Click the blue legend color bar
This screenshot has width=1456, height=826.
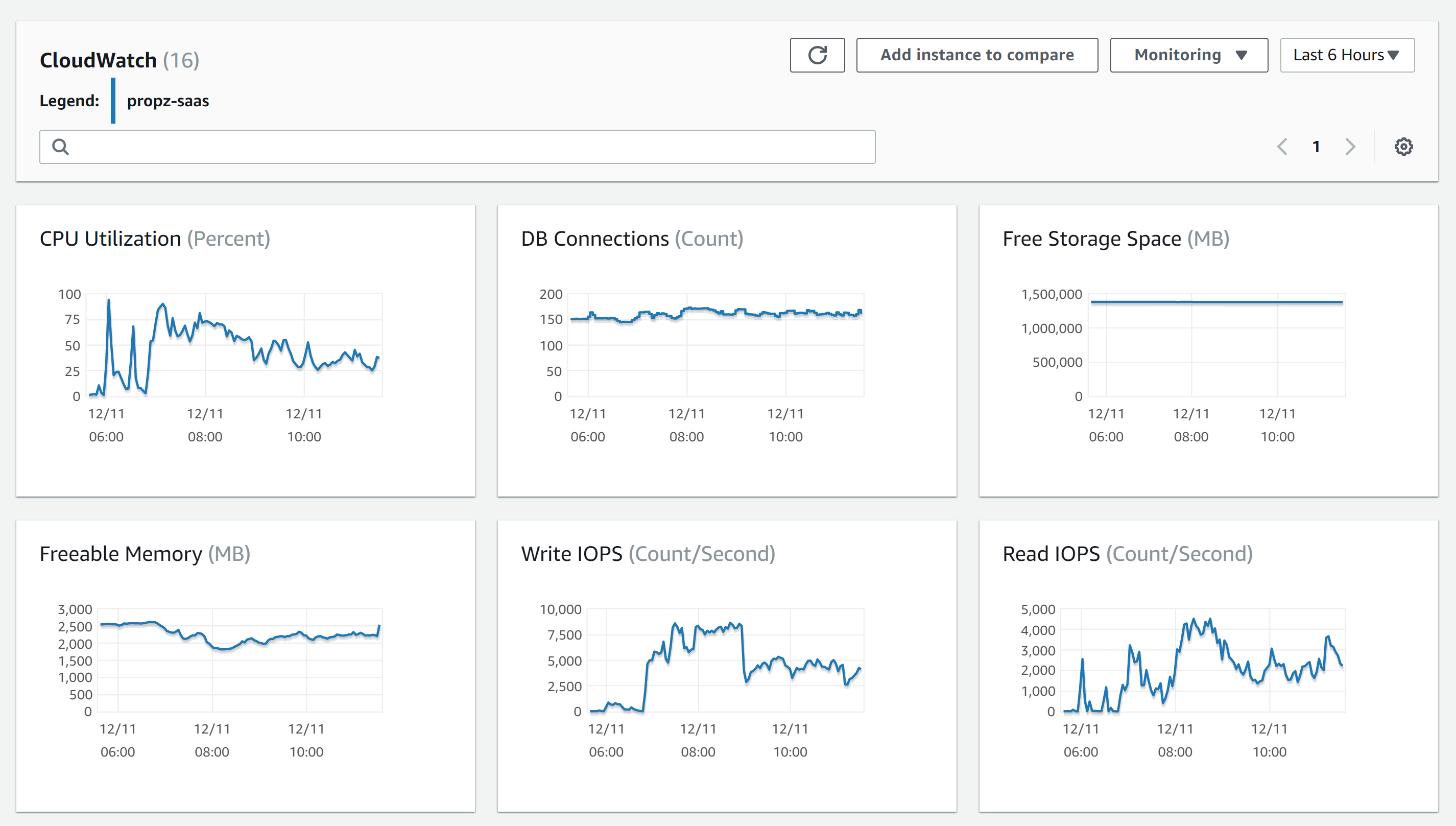pyautogui.click(x=113, y=101)
